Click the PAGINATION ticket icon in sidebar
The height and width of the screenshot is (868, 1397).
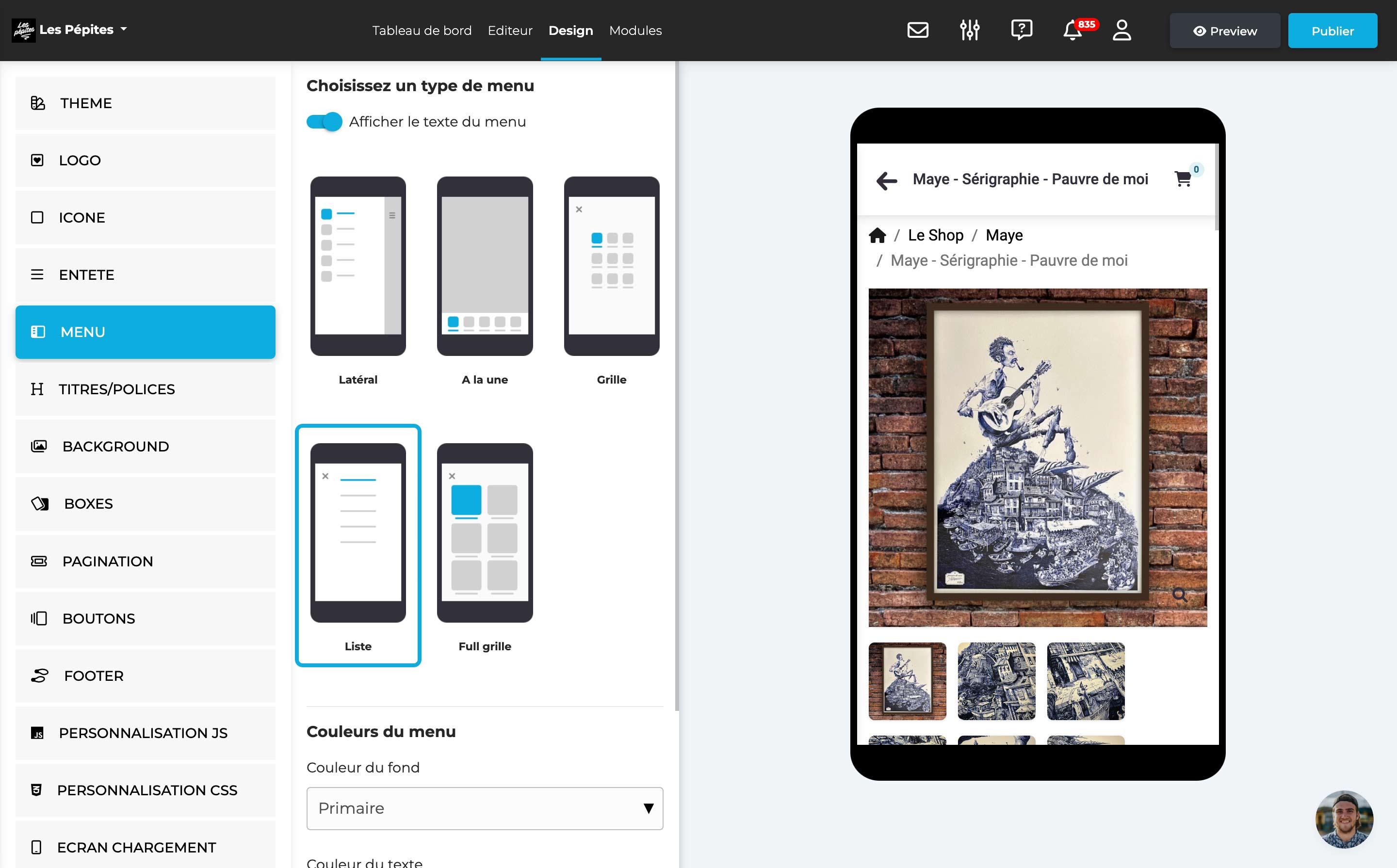pos(38,561)
